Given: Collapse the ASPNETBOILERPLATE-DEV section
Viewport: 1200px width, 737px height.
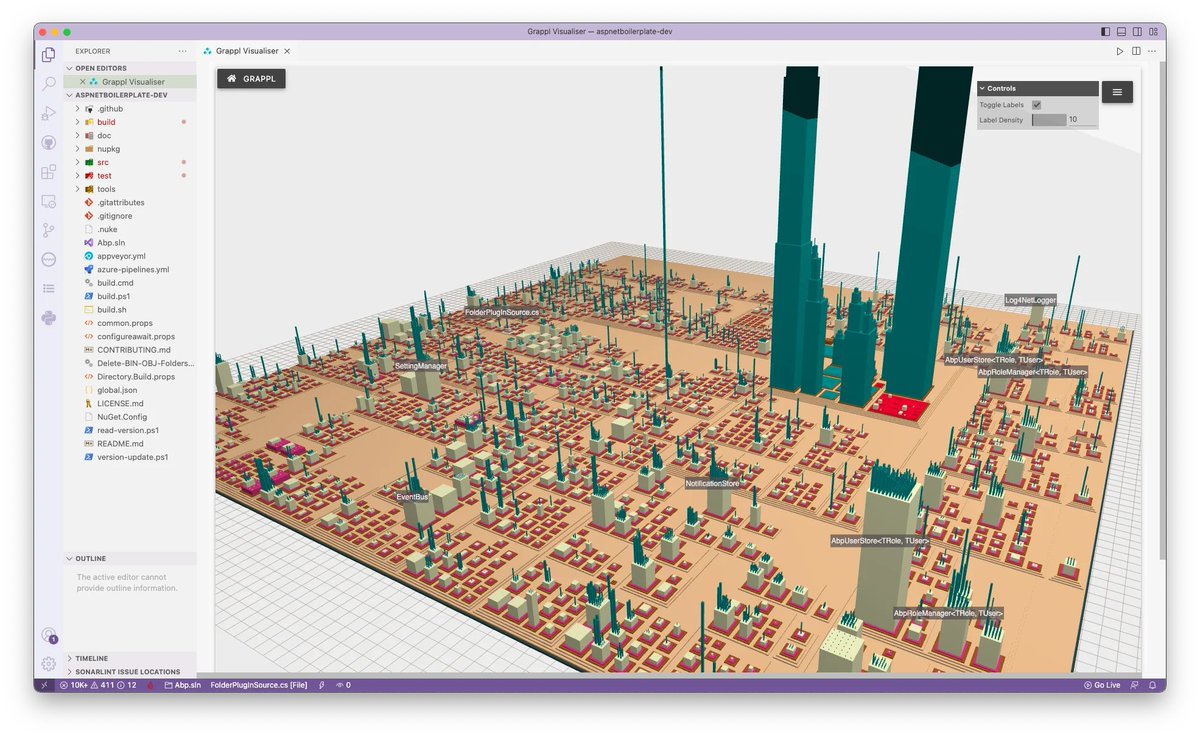Looking at the screenshot, I should coord(130,95).
